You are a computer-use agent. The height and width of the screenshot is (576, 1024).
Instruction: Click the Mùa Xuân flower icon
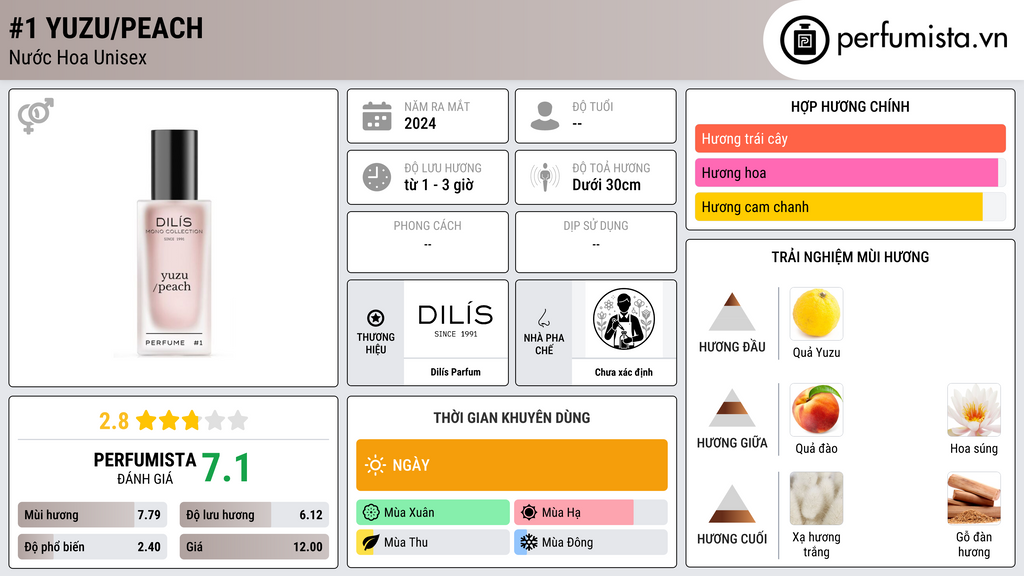pyautogui.click(x=371, y=513)
